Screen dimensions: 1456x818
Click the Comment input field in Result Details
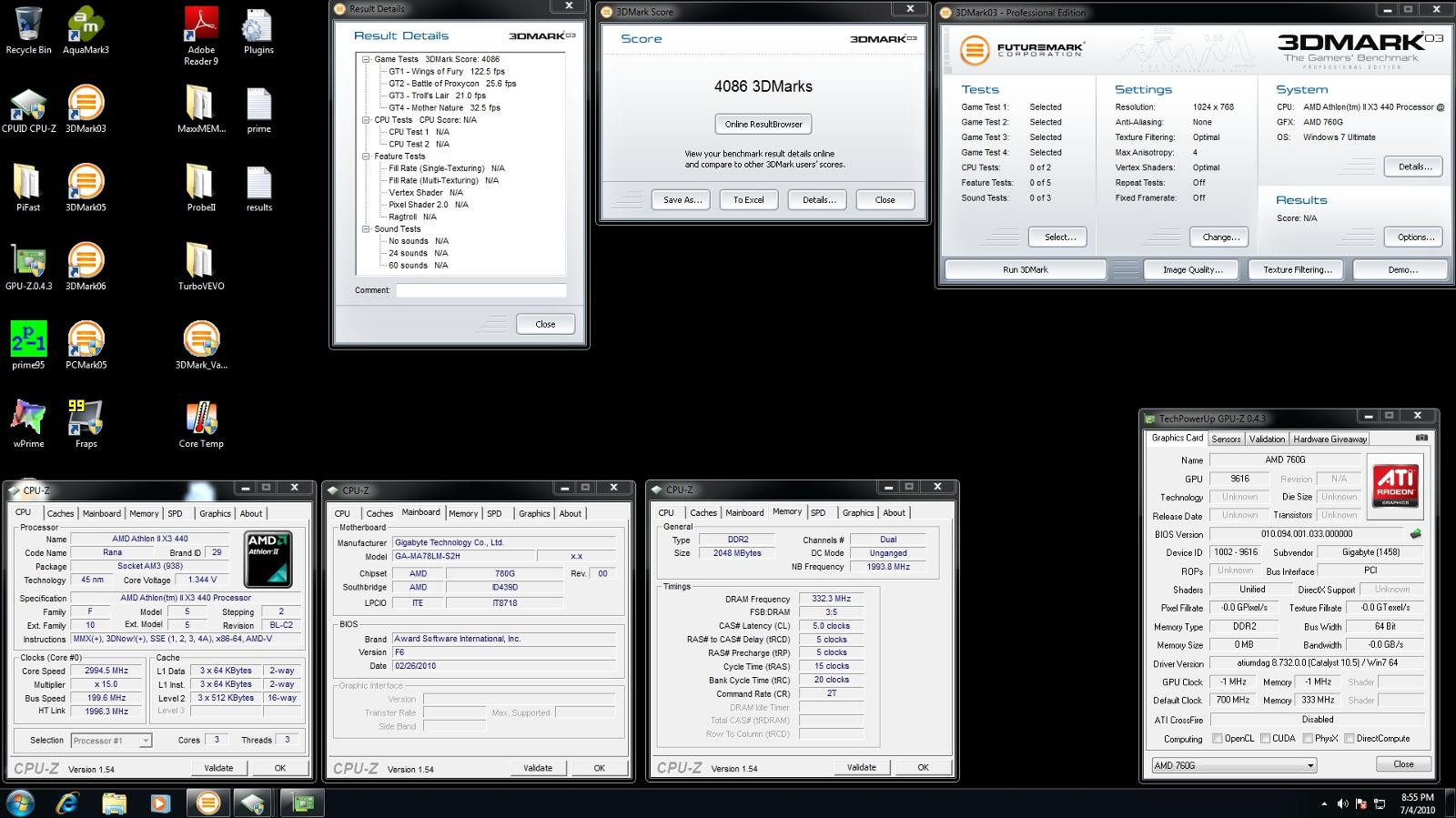[480, 290]
